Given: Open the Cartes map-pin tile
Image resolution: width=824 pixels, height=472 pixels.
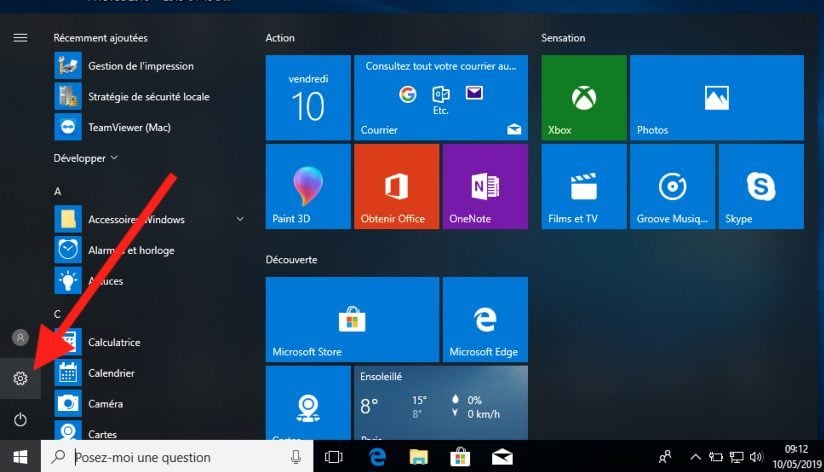Looking at the screenshot, I should point(308,403).
